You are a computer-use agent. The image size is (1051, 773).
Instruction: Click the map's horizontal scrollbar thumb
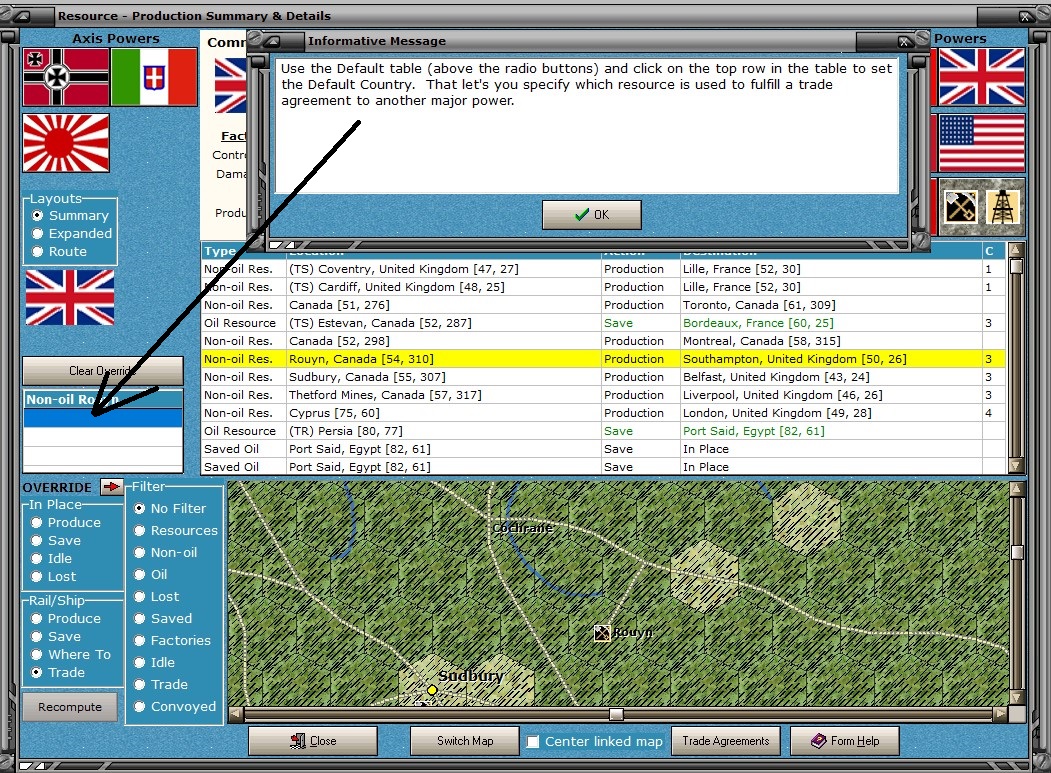[x=617, y=714]
